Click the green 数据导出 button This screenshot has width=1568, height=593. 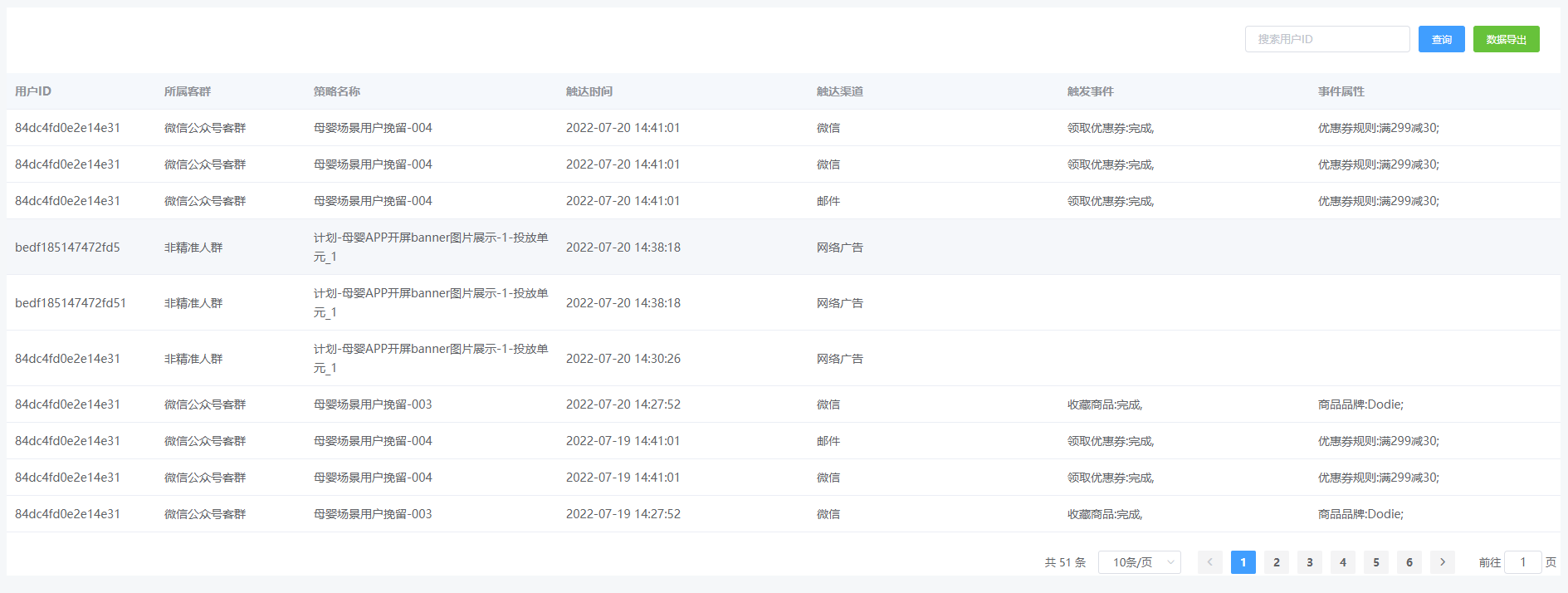pos(1506,39)
